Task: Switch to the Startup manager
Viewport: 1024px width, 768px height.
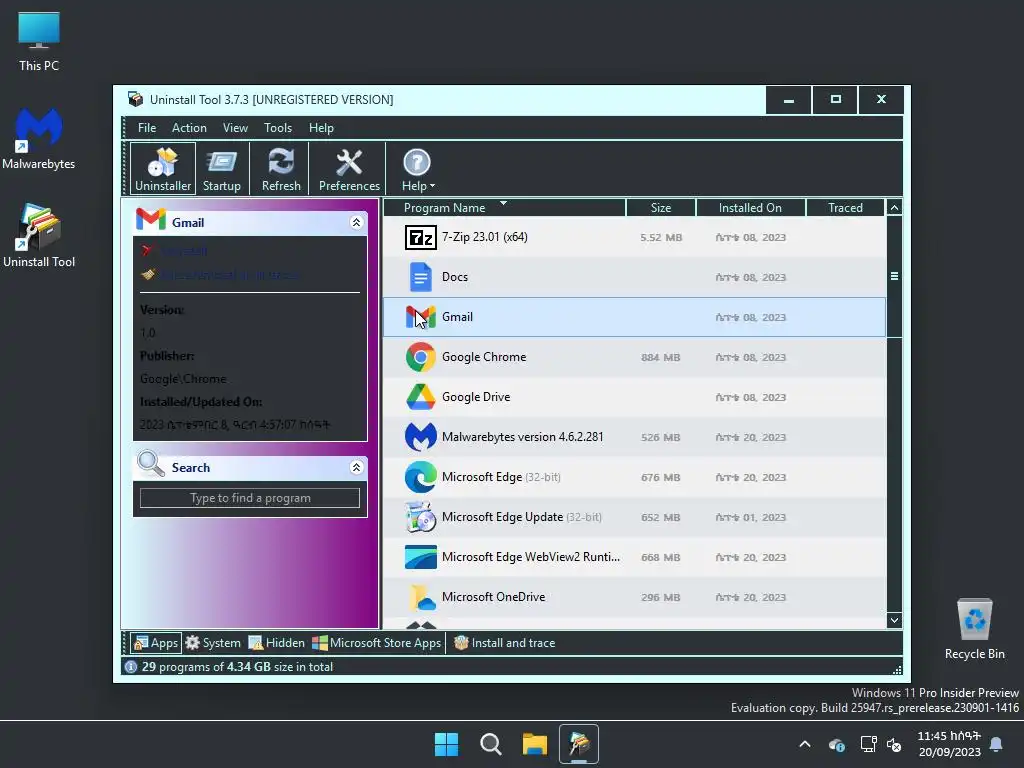Action: tap(221, 168)
